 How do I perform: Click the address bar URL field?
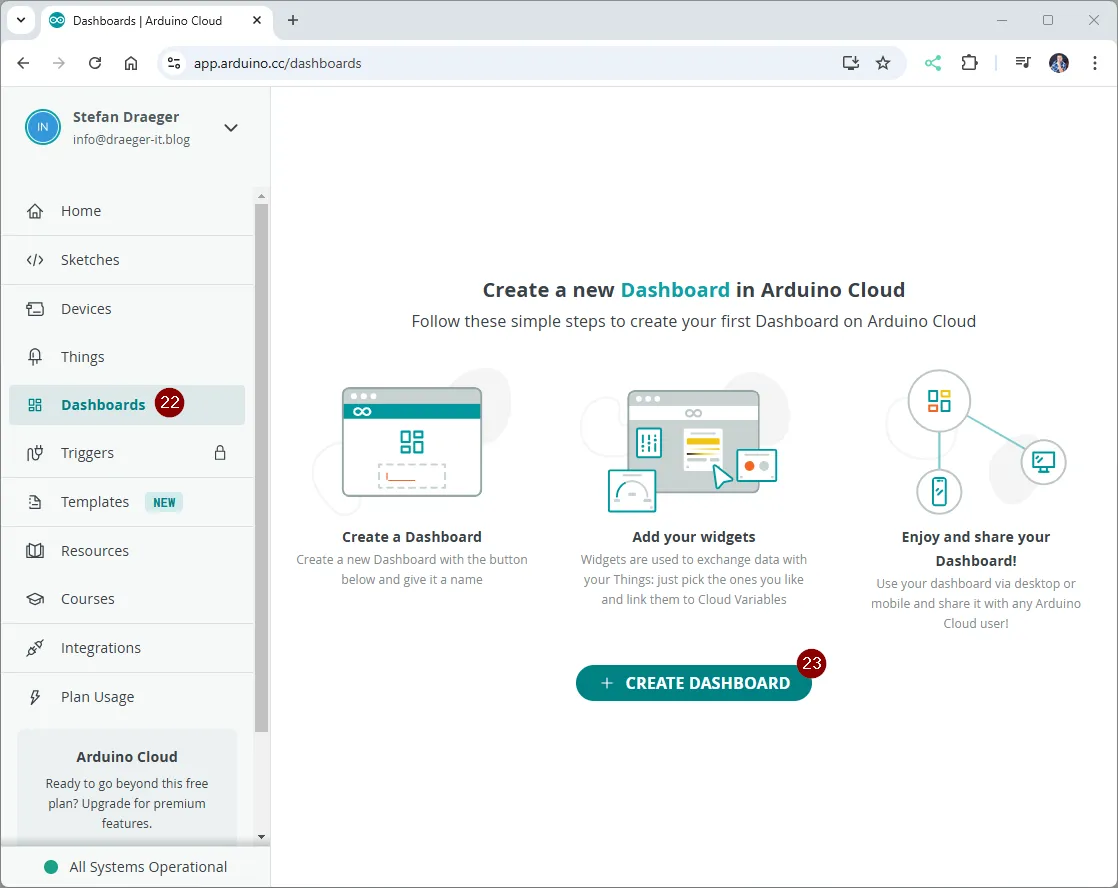click(500, 63)
